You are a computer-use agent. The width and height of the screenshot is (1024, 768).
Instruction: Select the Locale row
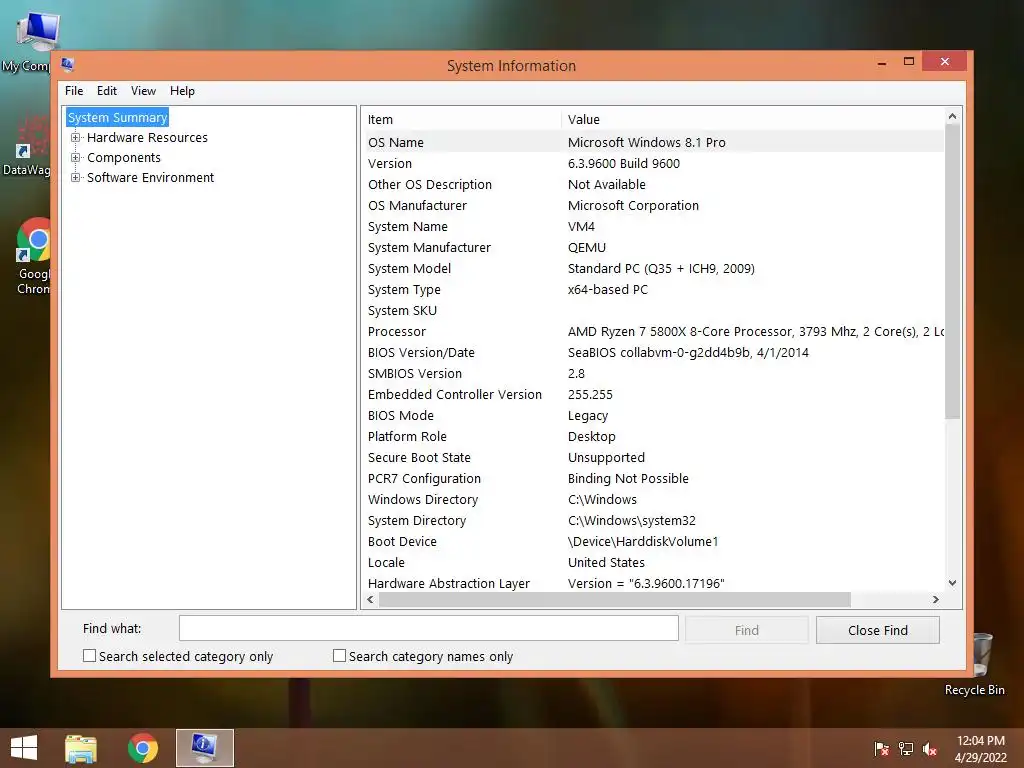[653, 562]
